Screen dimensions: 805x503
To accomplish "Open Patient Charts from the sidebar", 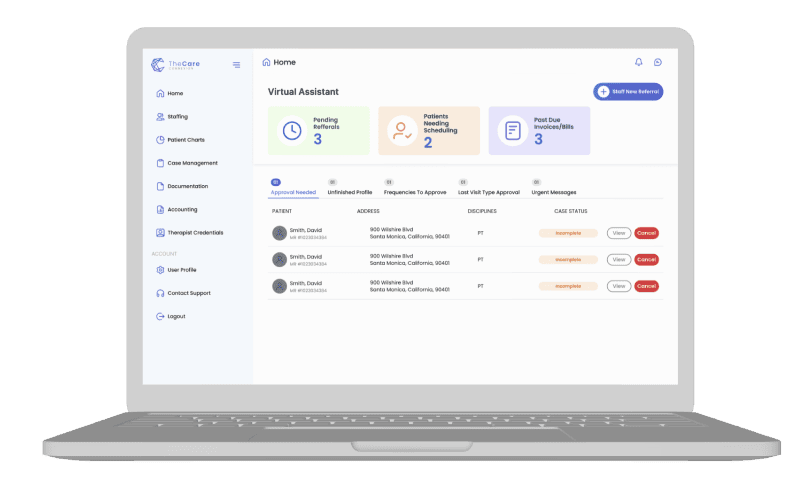I will tap(185, 140).
